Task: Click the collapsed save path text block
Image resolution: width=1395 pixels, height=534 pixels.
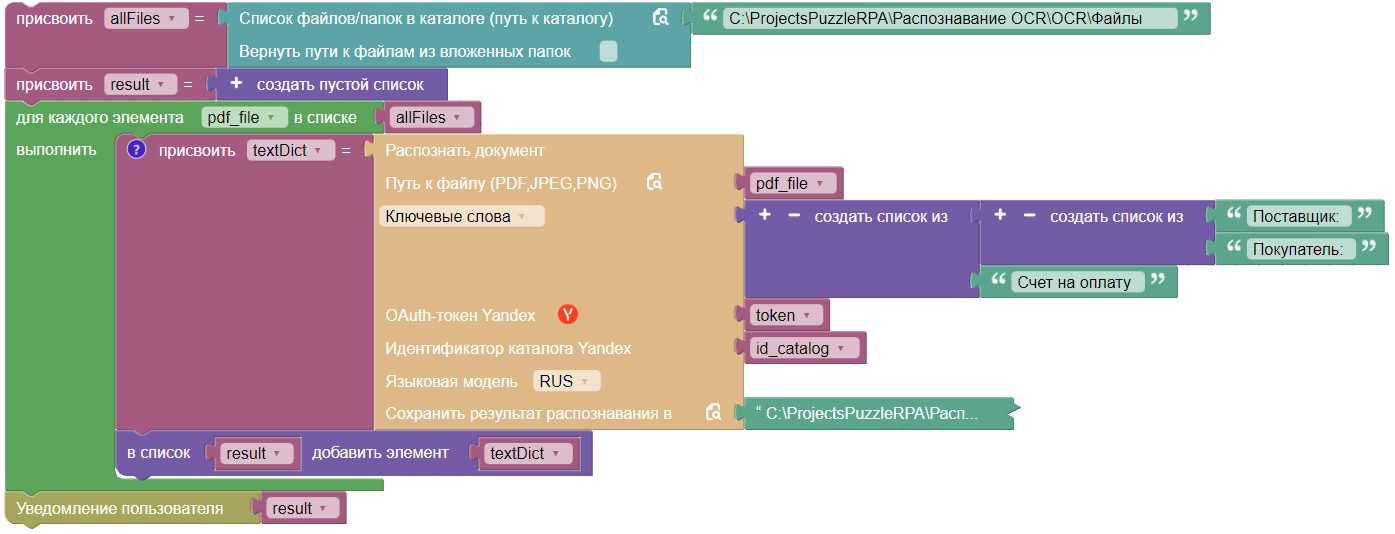Action: [873, 412]
